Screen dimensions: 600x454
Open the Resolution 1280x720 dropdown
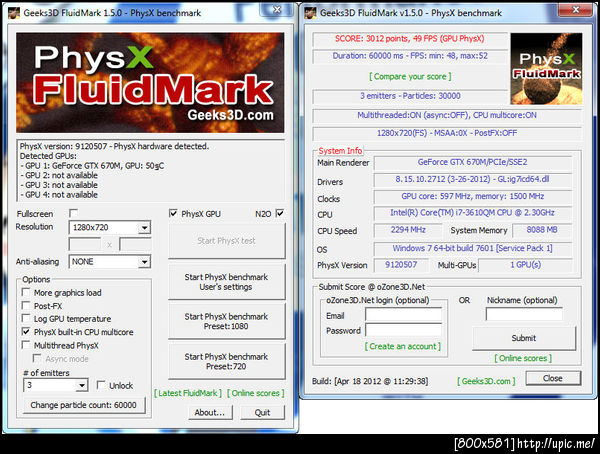(109, 227)
